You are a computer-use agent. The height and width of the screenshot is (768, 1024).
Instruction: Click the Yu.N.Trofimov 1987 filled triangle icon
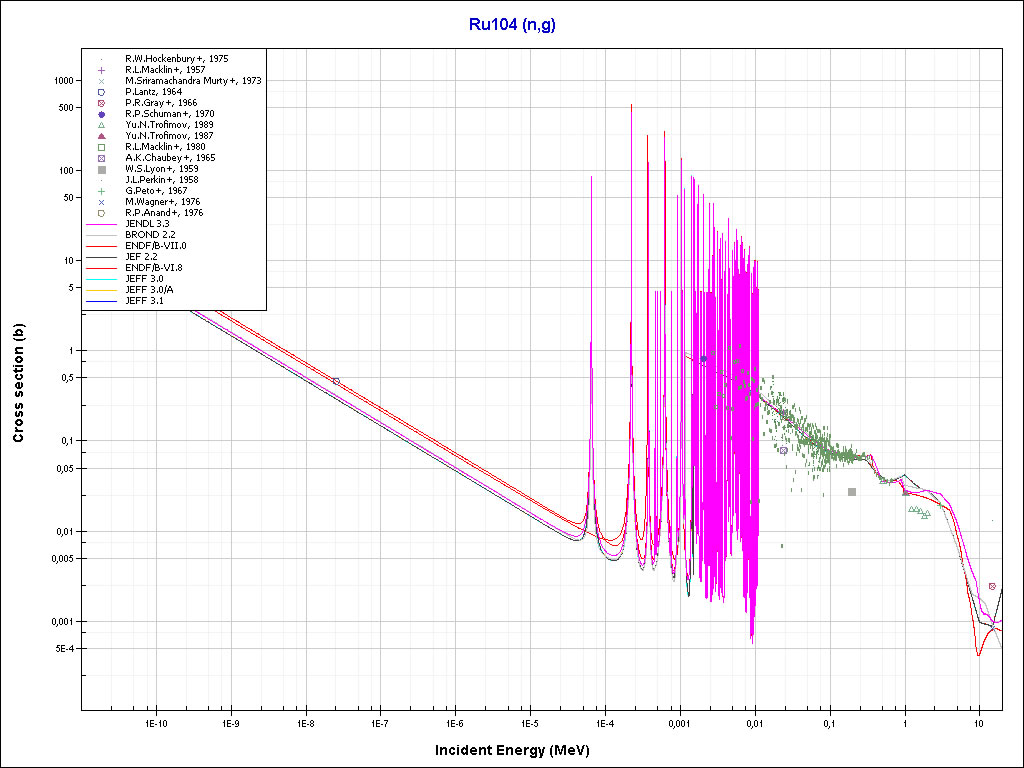[x=102, y=136]
